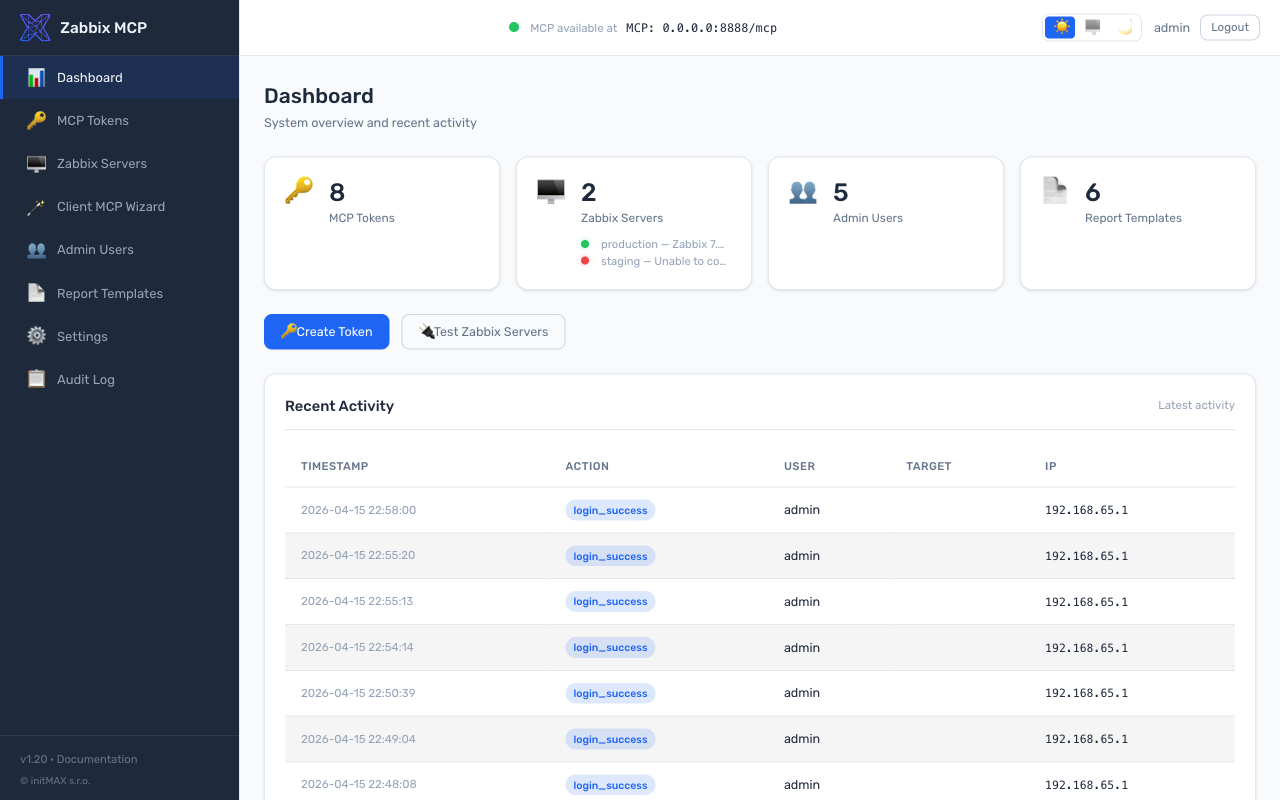Click the Latest activity label
1280x800 pixels.
1196,405
